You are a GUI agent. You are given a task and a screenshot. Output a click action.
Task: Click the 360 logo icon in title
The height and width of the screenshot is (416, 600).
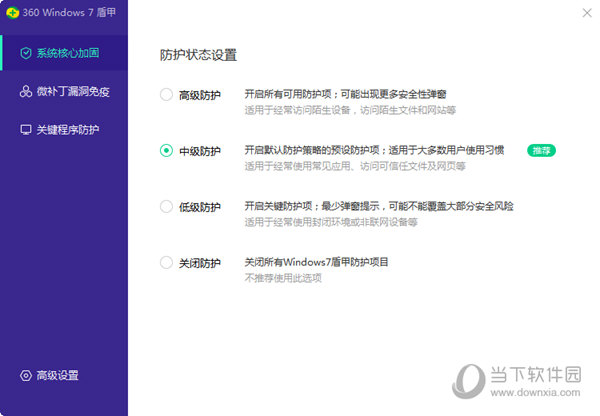[x=13, y=13]
